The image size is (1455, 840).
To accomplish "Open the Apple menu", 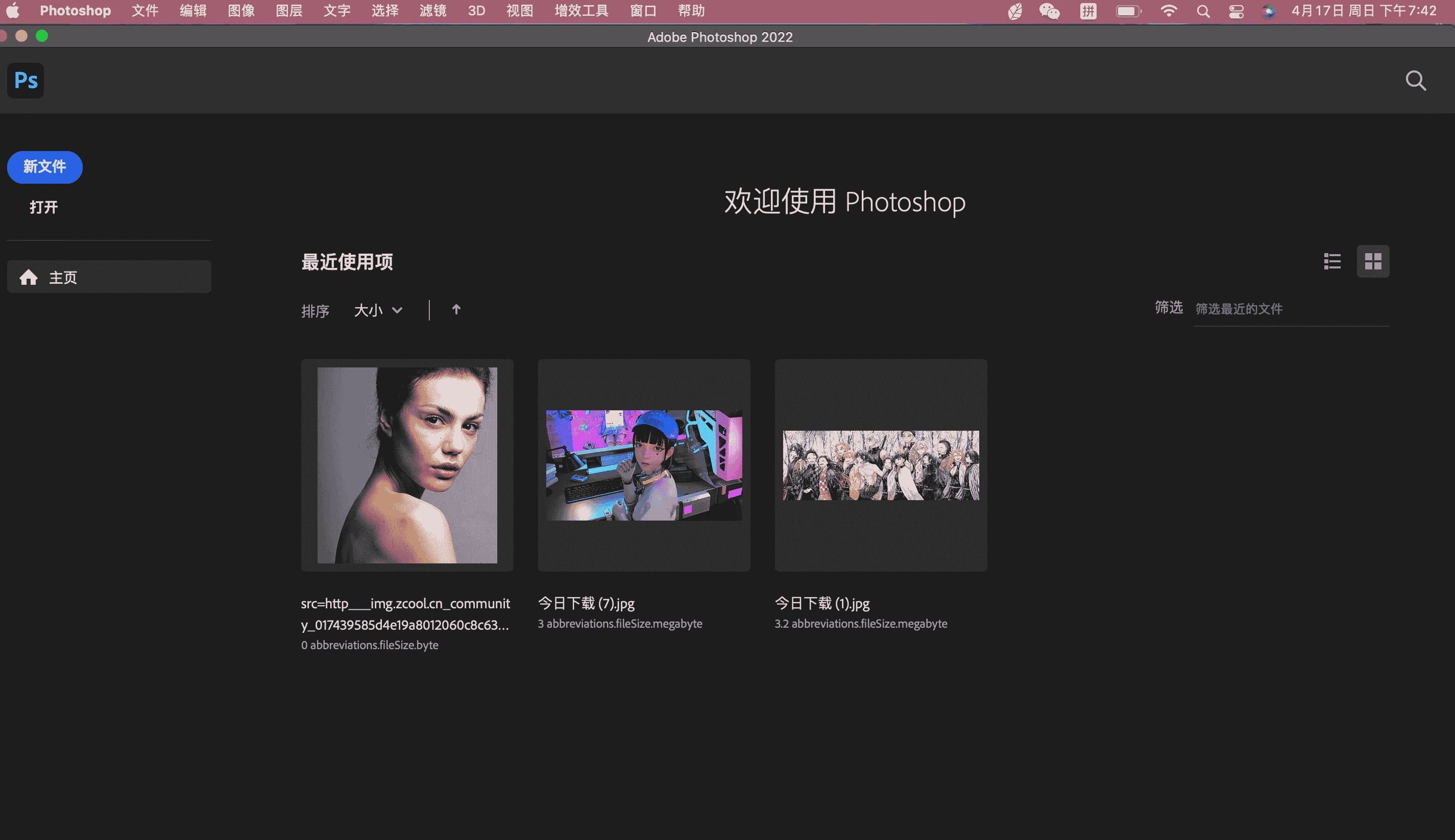I will (x=13, y=11).
